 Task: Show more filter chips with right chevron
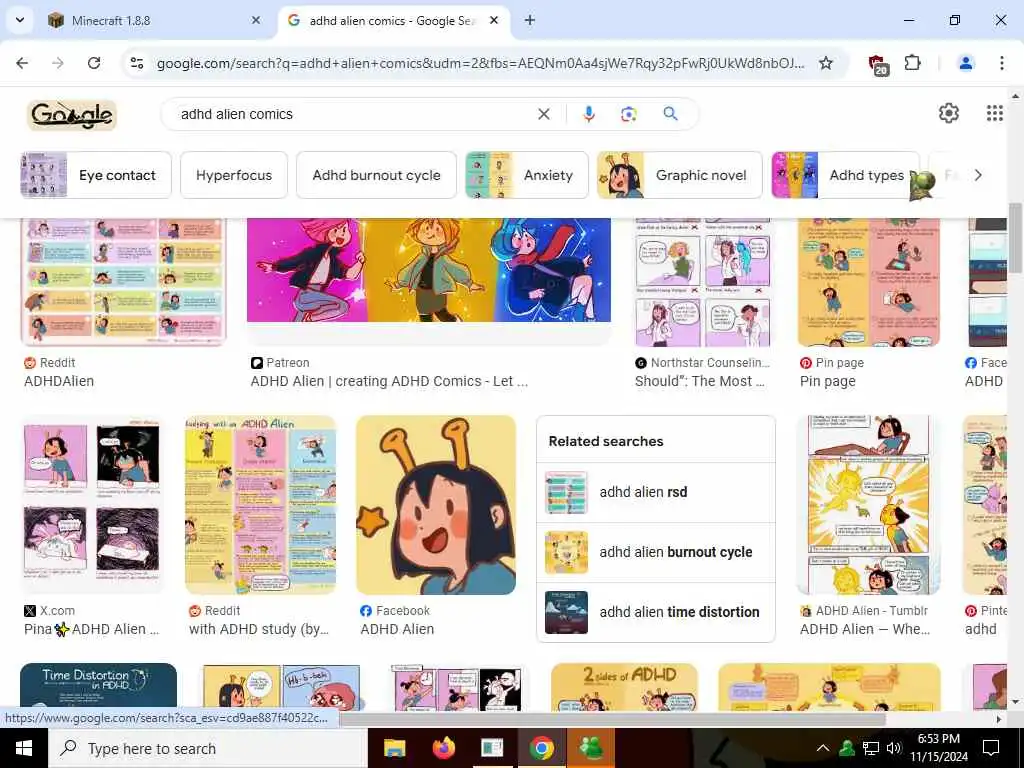(978, 175)
